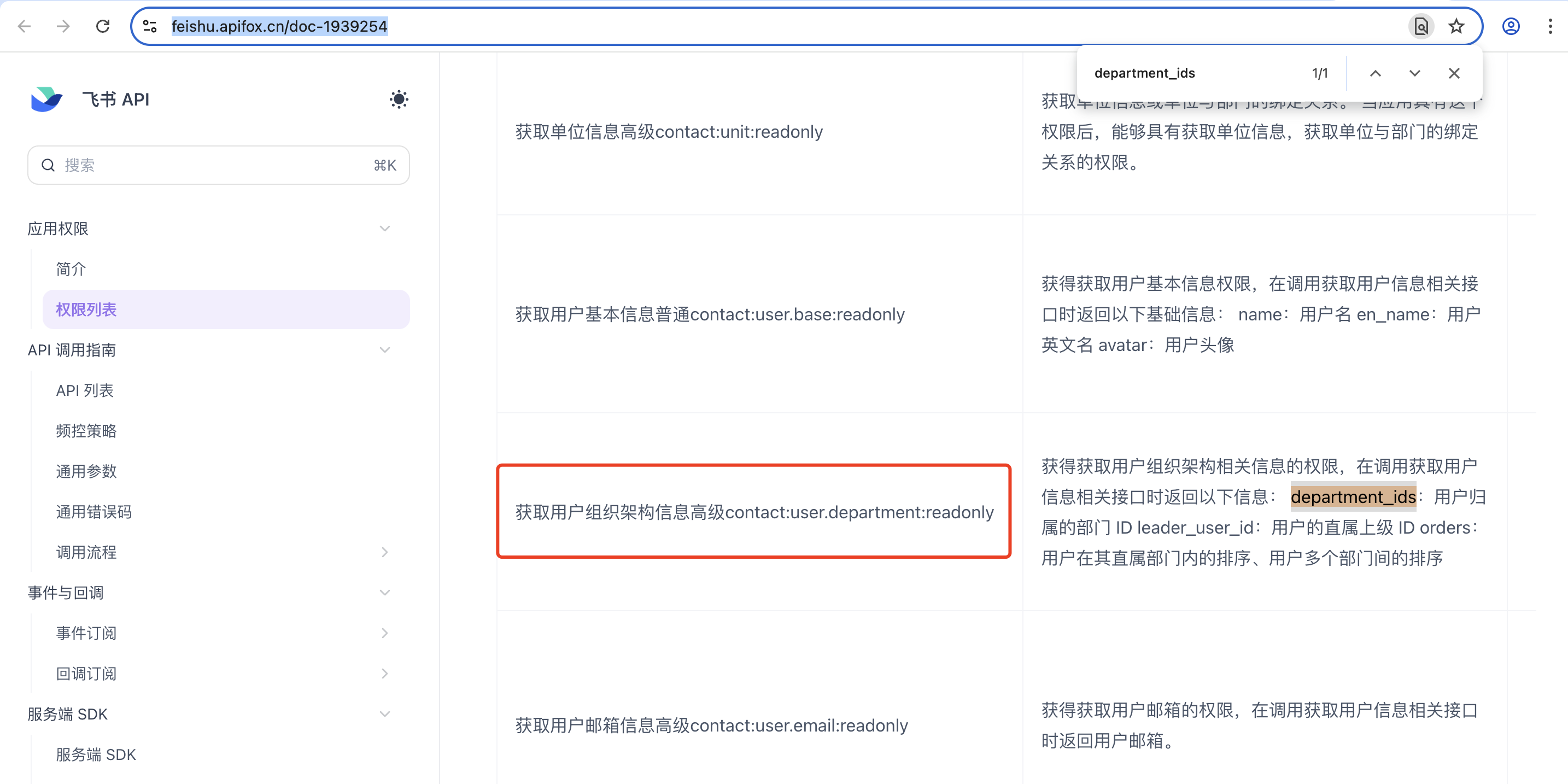Open the Chrome three-dot menu
This screenshot has width=1568, height=784.
[1550, 26]
